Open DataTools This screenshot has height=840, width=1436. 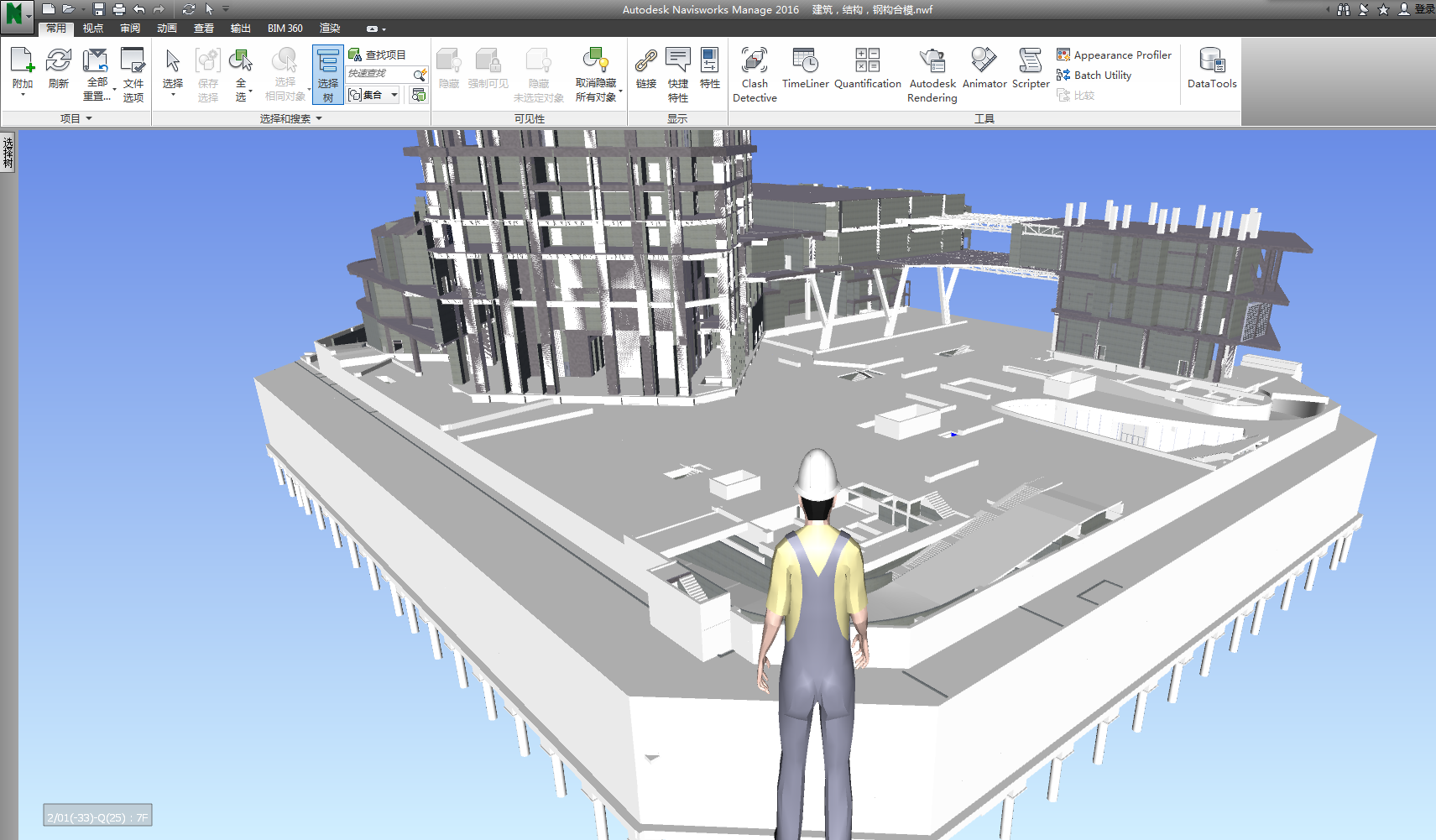point(1212,67)
